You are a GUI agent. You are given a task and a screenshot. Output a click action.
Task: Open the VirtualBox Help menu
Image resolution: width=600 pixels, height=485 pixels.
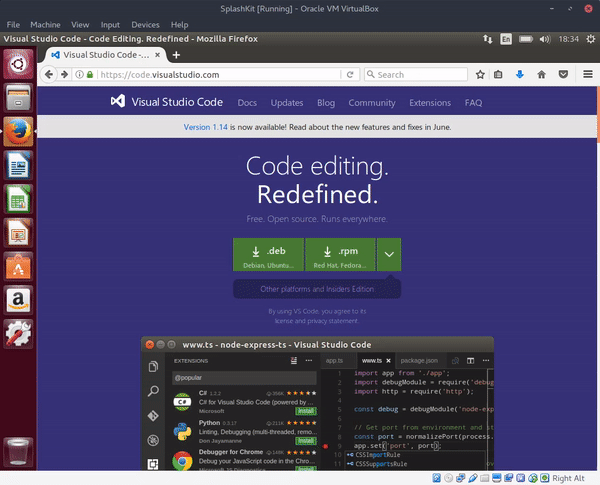179,25
